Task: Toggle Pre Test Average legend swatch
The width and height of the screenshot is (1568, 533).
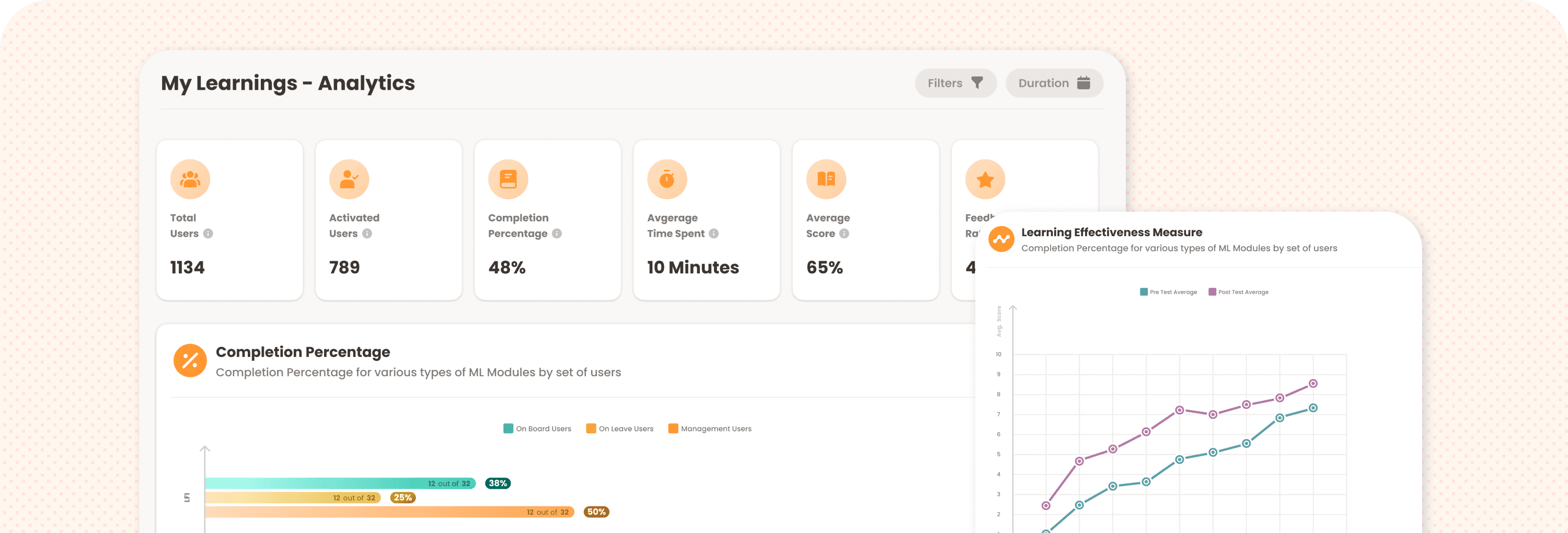Action: coord(1144,292)
